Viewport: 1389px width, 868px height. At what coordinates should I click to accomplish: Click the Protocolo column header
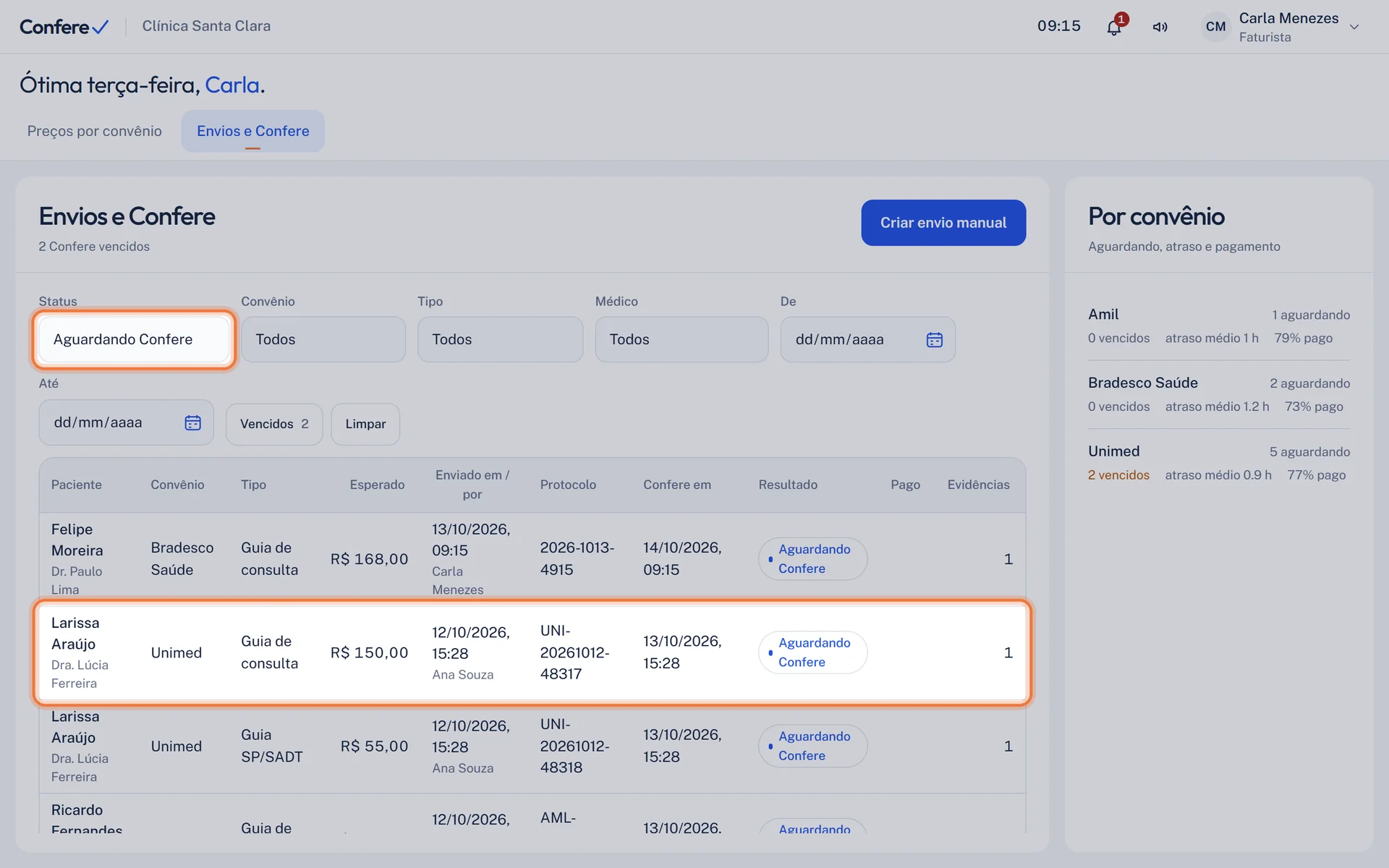[568, 485]
